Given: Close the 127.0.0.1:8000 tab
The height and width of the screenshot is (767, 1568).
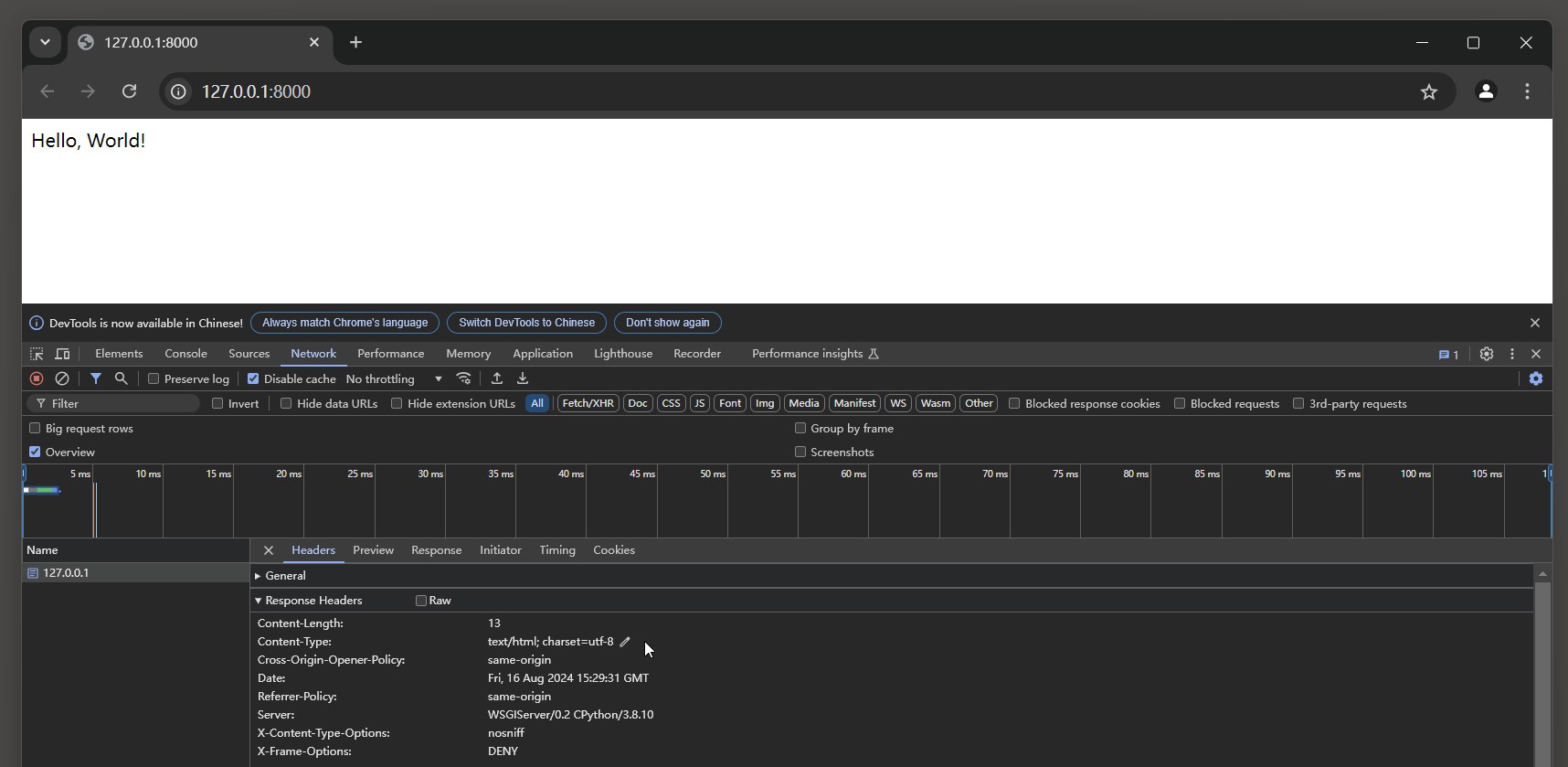Looking at the screenshot, I should coord(314,42).
